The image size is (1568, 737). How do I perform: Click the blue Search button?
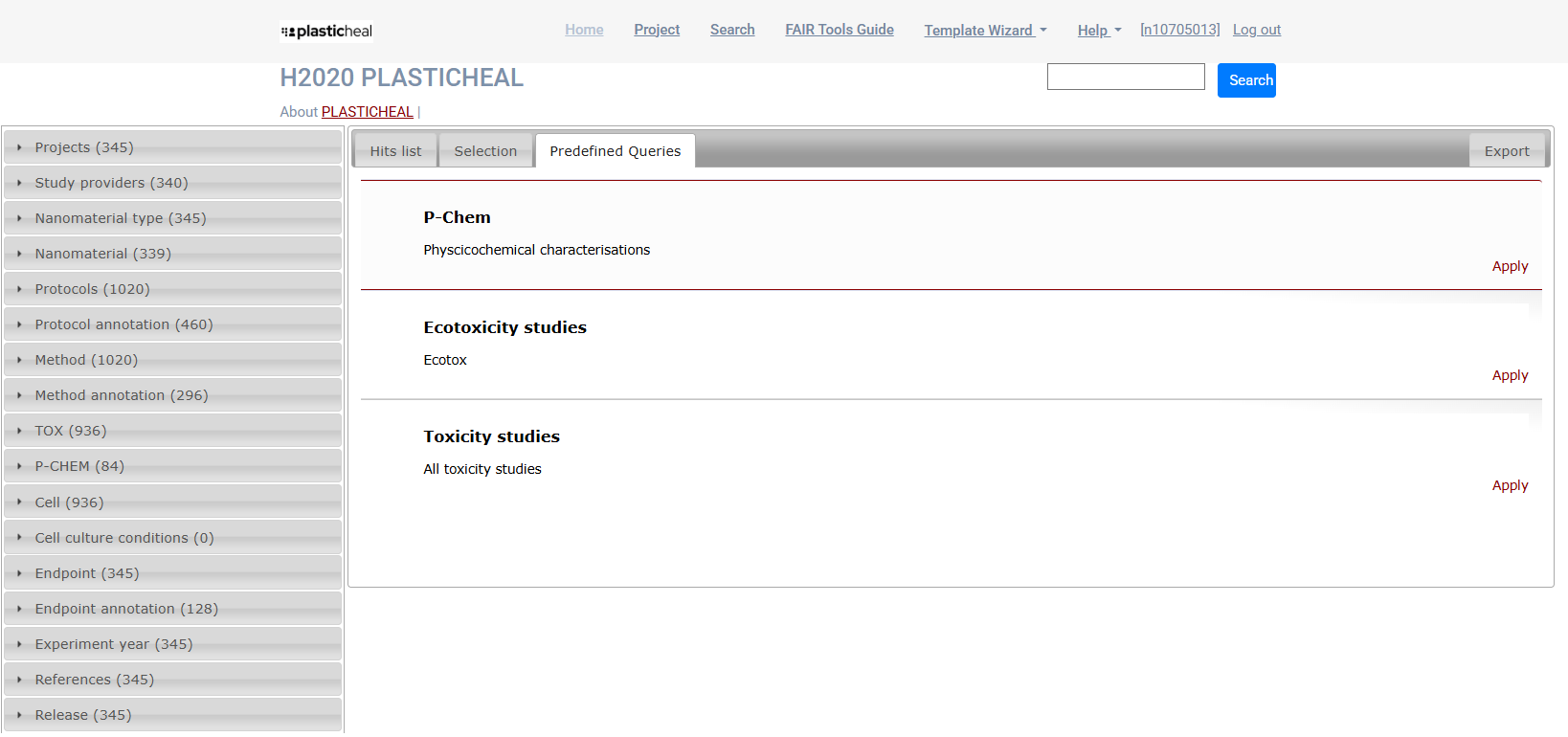pos(1246,80)
